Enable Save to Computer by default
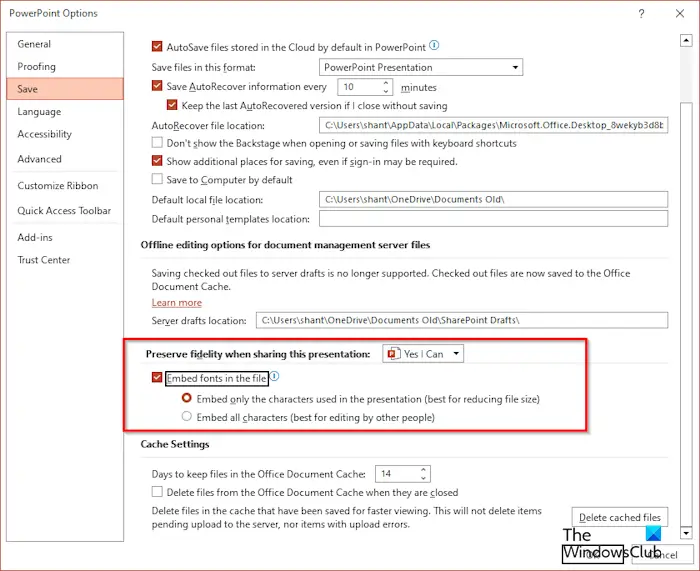The image size is (700, 571). [157, 179]
